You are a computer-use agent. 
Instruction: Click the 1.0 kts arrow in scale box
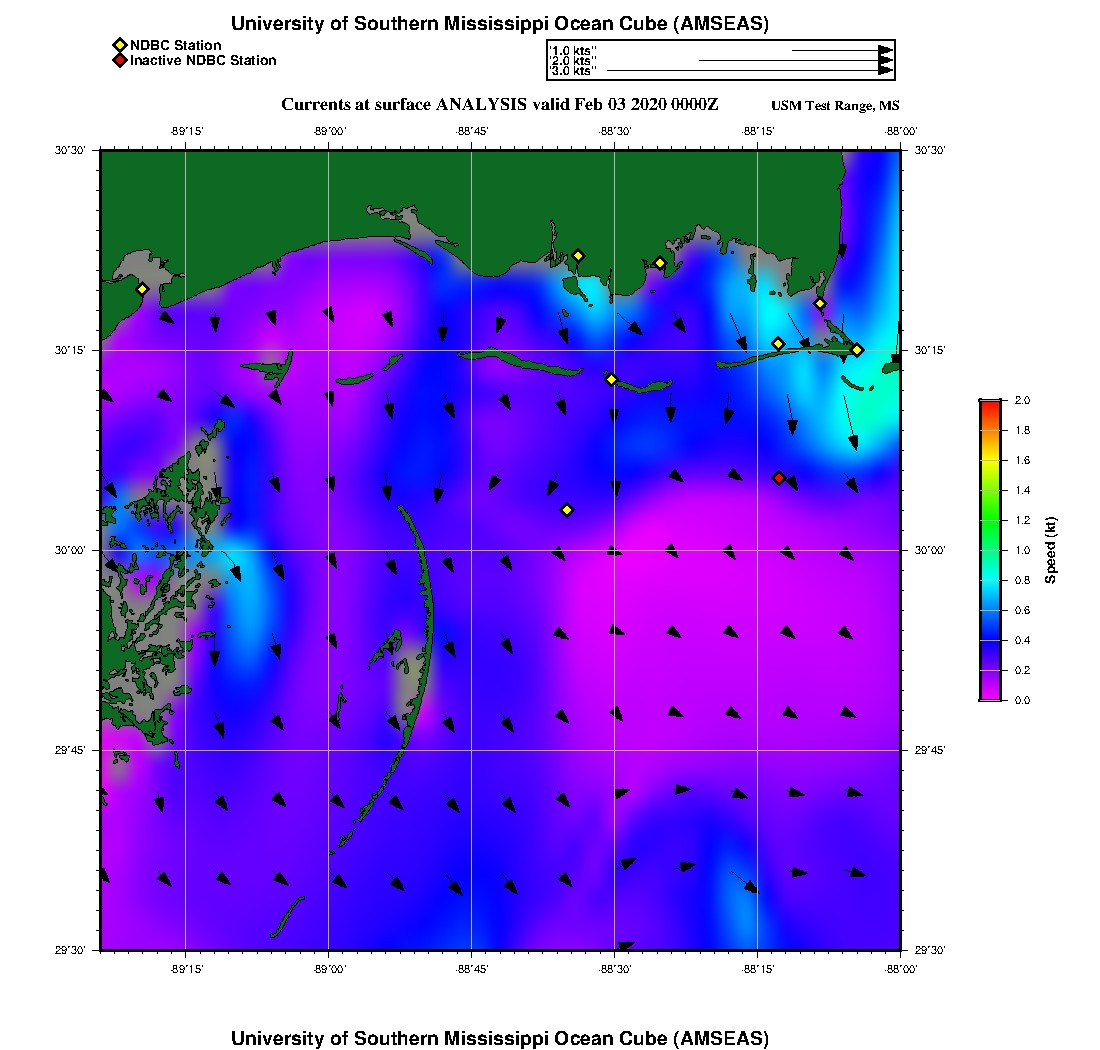841,49
